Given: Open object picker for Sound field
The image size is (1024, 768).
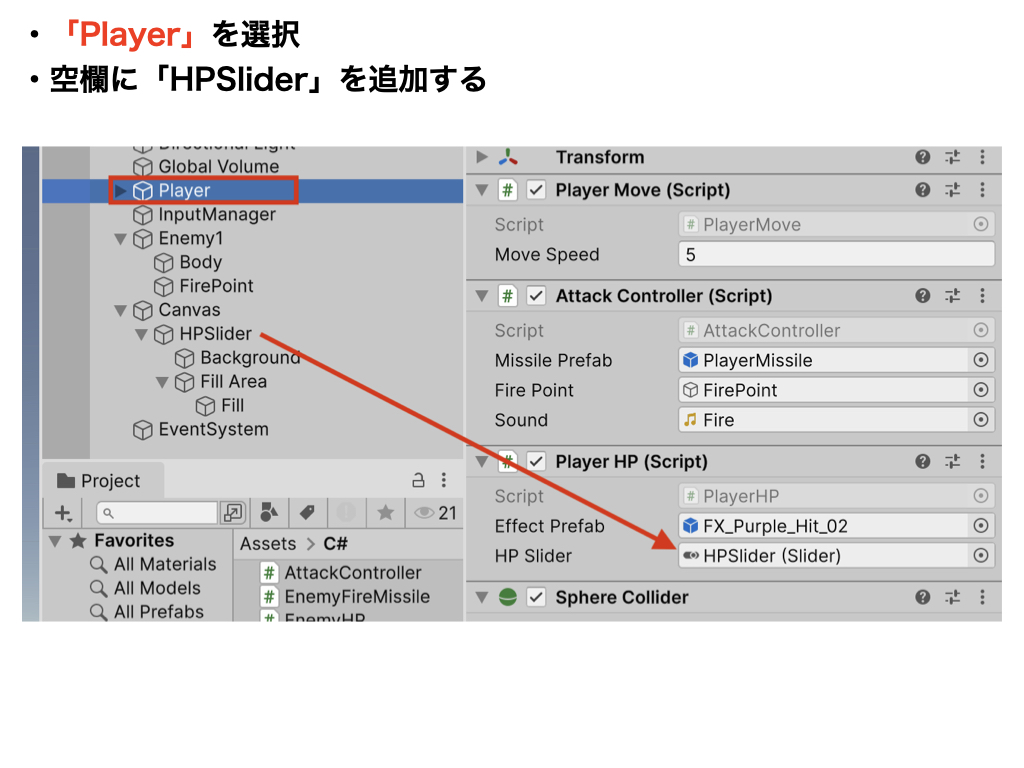Looking at the screenshot, I should tap(981, 420).
